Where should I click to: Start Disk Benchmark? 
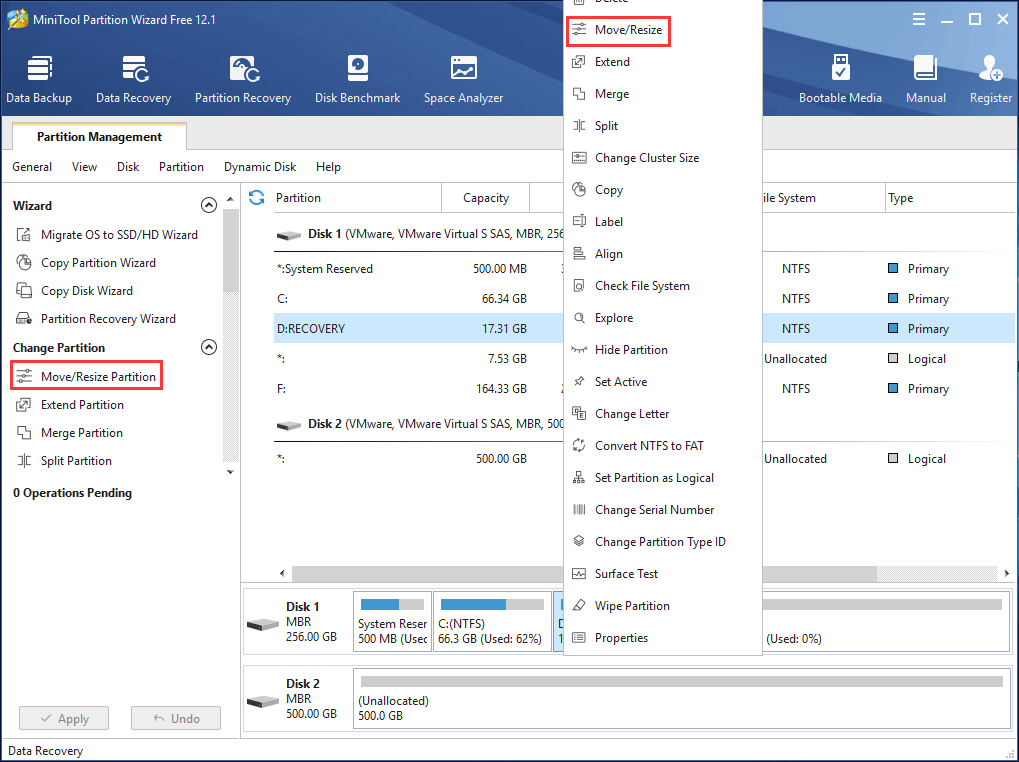point(357,79)
